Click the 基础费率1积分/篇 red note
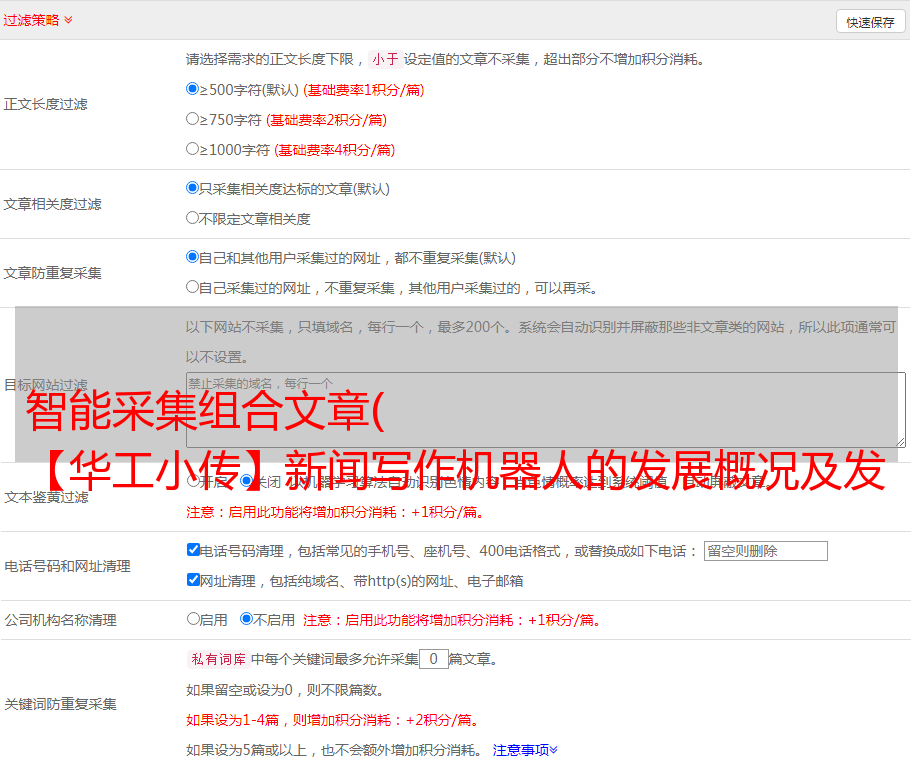Image resolution: width=912 pixels, height=768 pixels. pos(364,90)
